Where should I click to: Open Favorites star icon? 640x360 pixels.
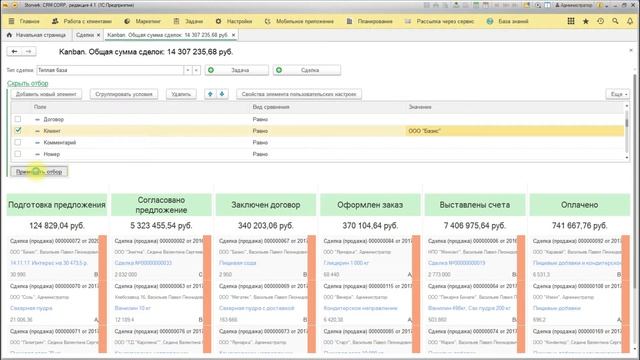586,21
